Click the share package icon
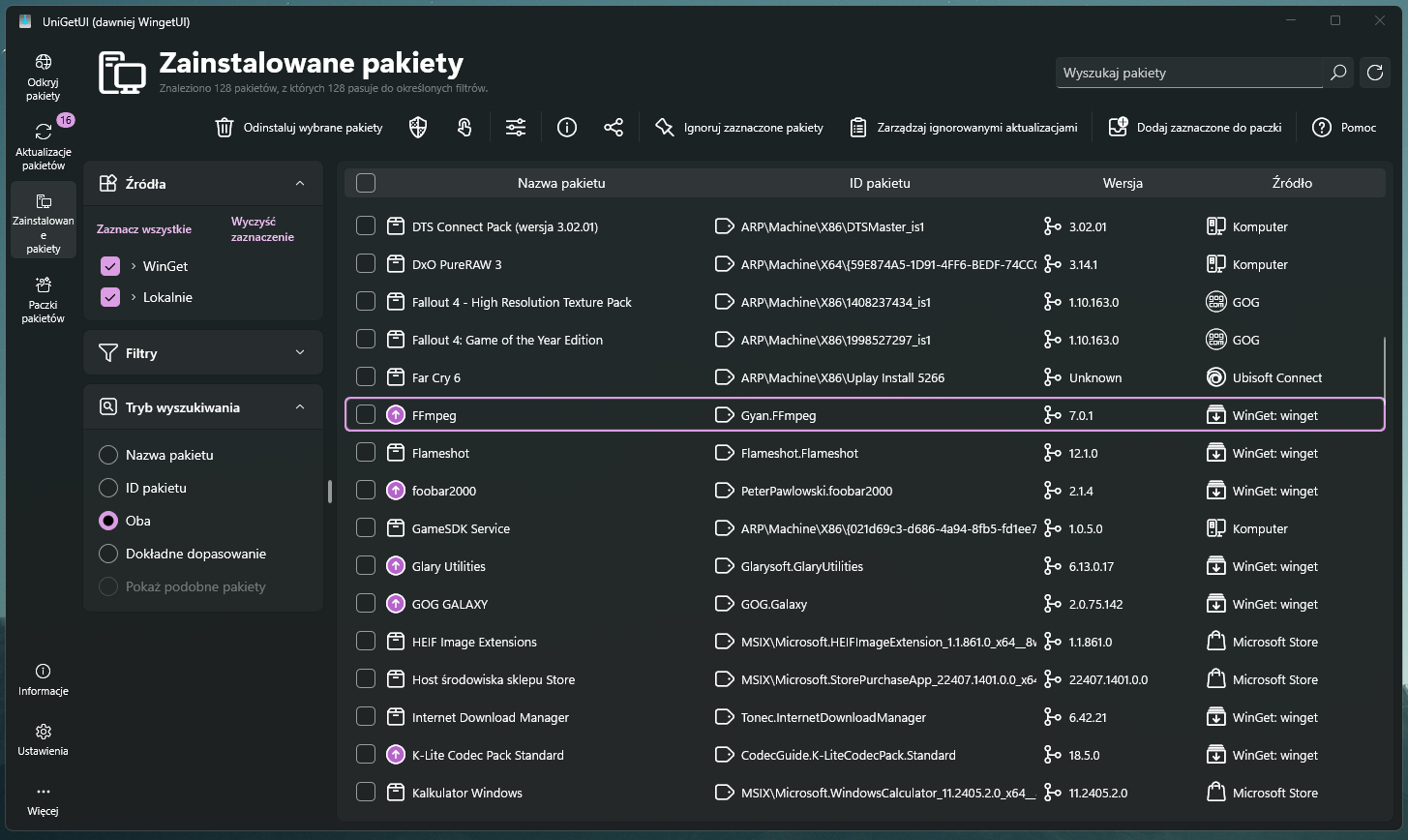 (x=614, y=128)
